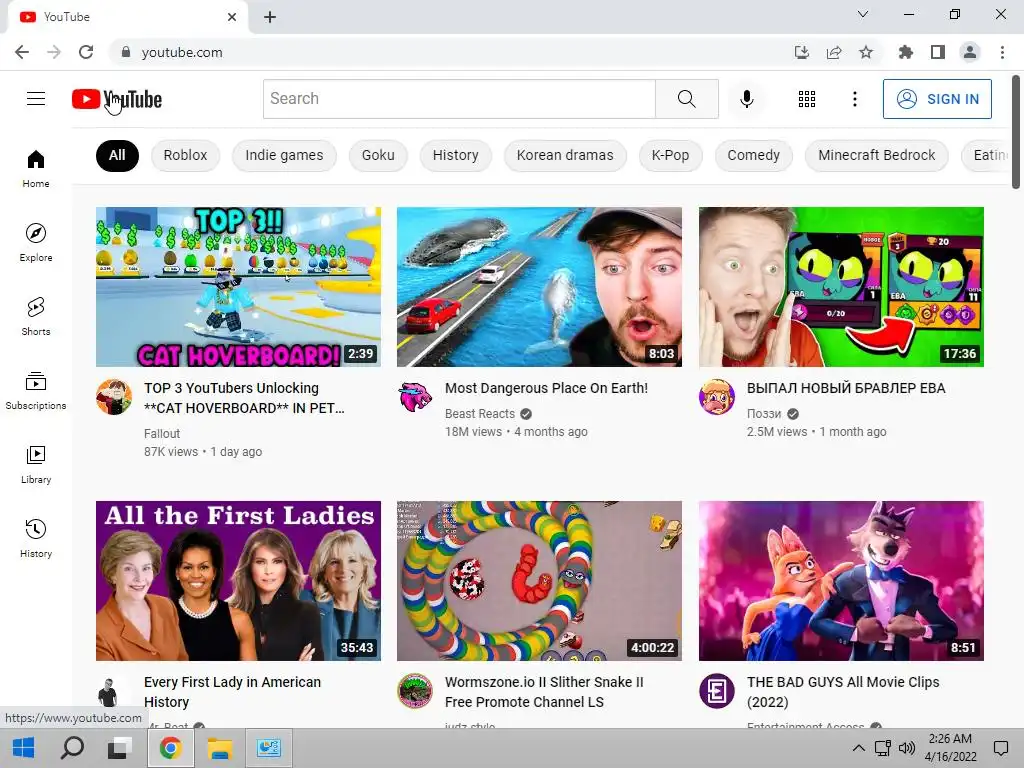1024x768 pixels.
Task: Open Most Dangerous Place thumbnail
Action: click(539, 287)
